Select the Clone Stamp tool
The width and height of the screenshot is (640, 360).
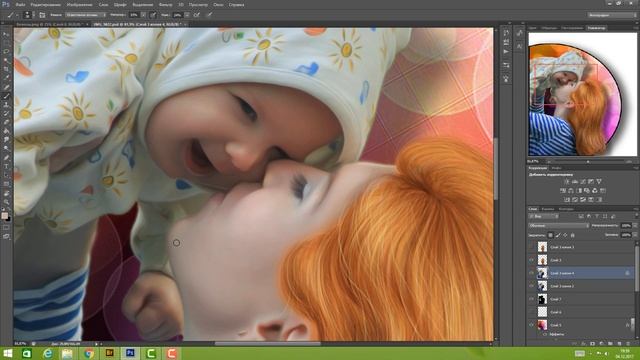(x=6, y=105)
